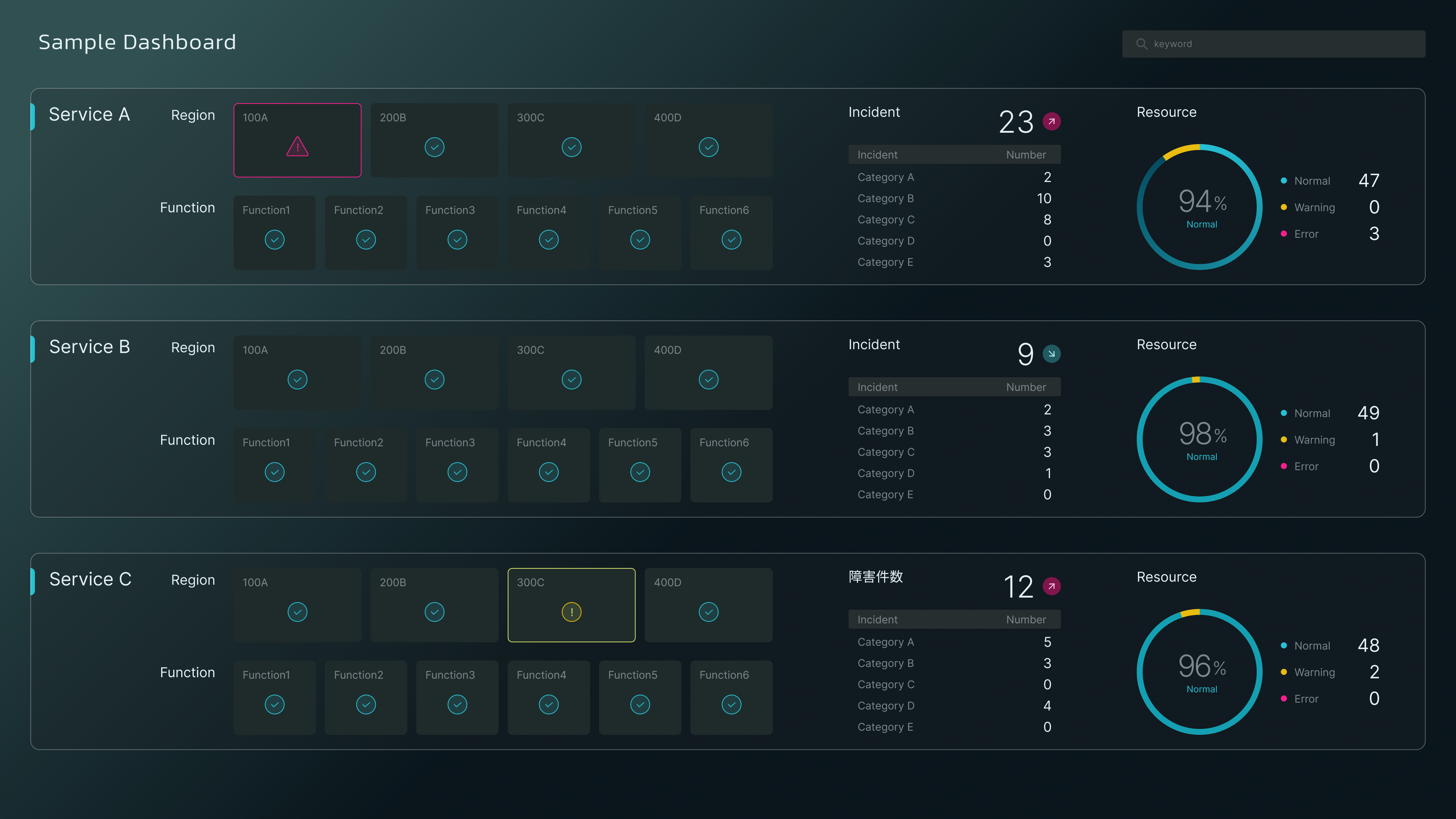Image resolution: width=1456 pixels, height=819 pixels.
Task: Click the Service B section heading
Action: 89,347
